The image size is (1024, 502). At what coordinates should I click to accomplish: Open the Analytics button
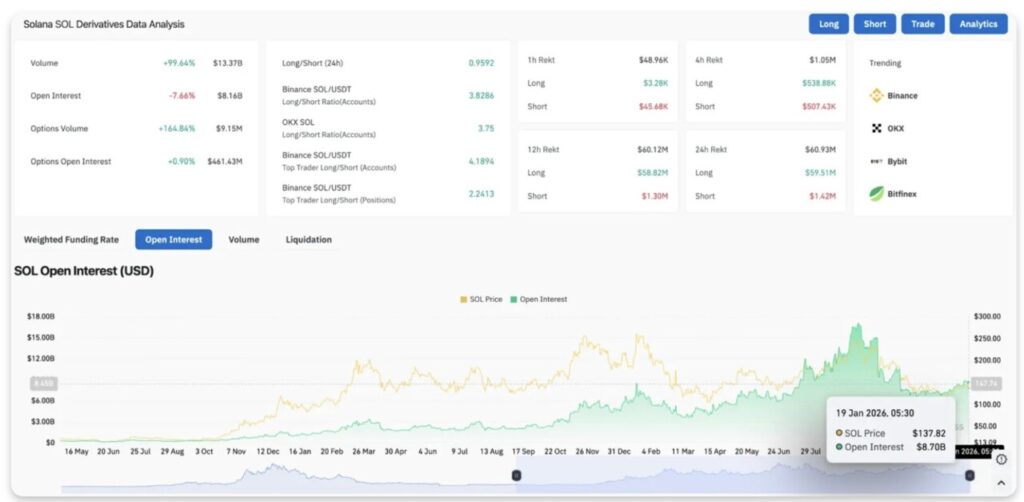(x=978, y=24)
